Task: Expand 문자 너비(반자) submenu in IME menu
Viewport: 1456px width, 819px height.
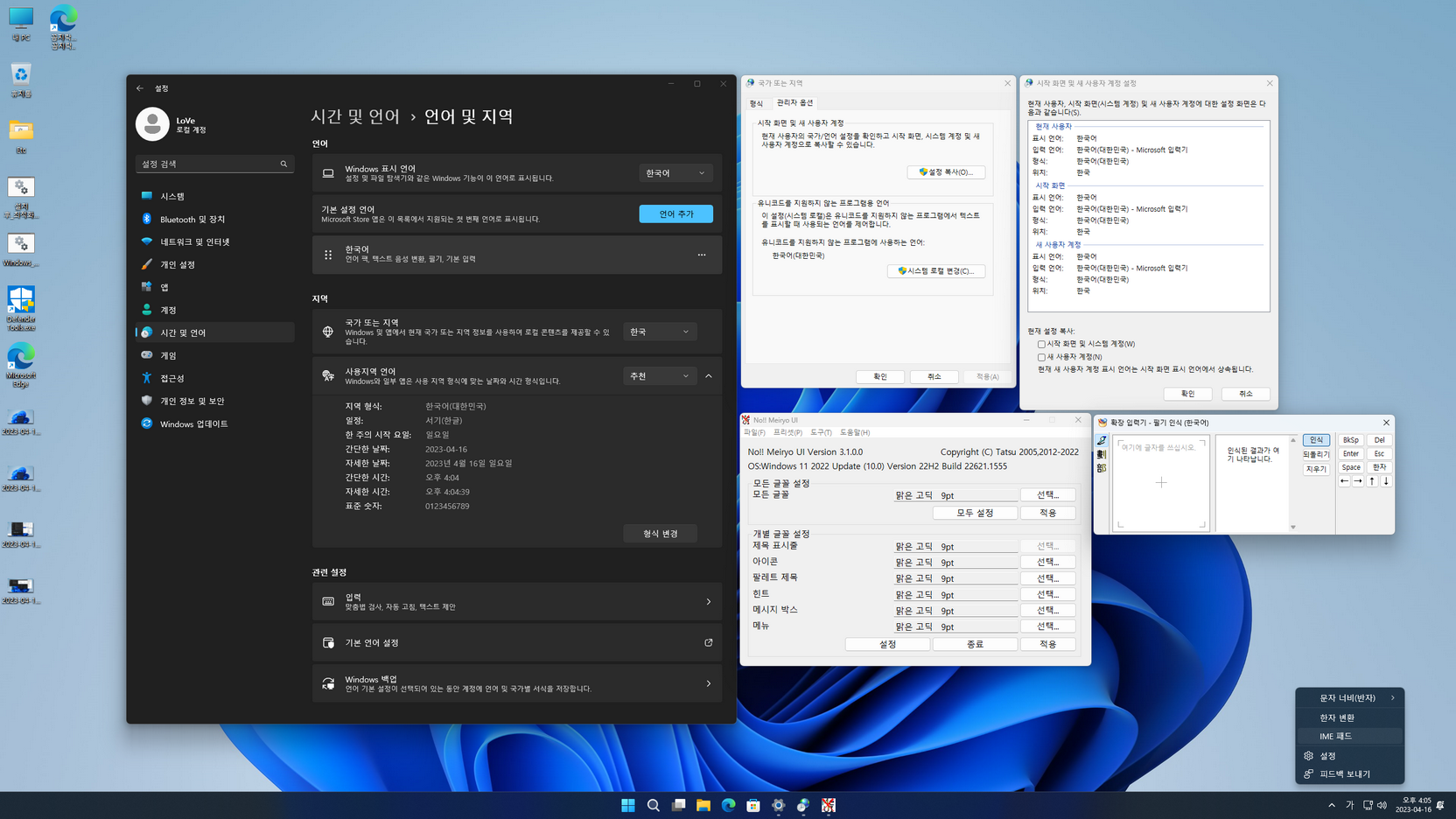Action: coord(1350,698)
